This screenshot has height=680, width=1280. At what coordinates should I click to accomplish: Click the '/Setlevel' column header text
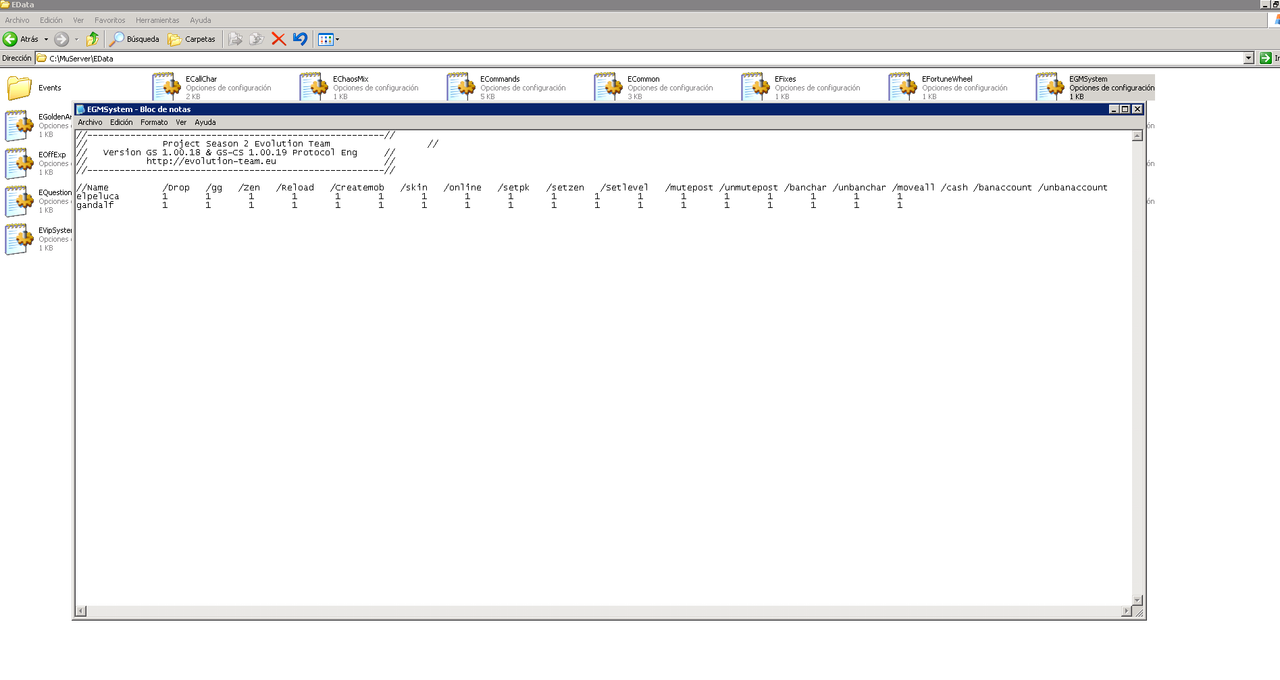pyautogui.click(x=624, y=187)
